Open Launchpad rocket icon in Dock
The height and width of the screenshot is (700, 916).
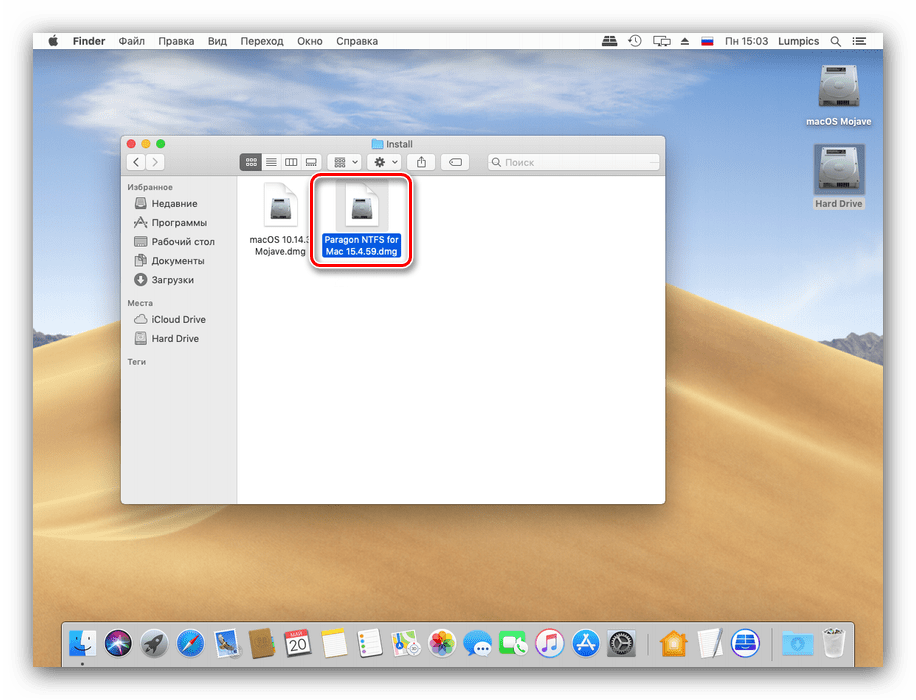click(x=154, y=644)
